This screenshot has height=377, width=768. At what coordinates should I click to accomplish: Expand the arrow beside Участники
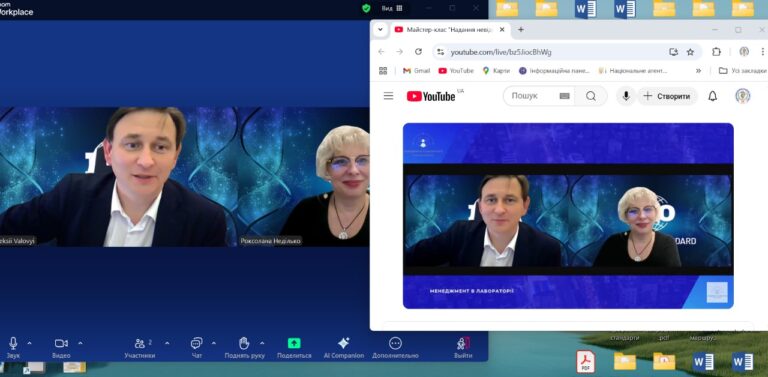pyautogui.click(x=167, y=343)
